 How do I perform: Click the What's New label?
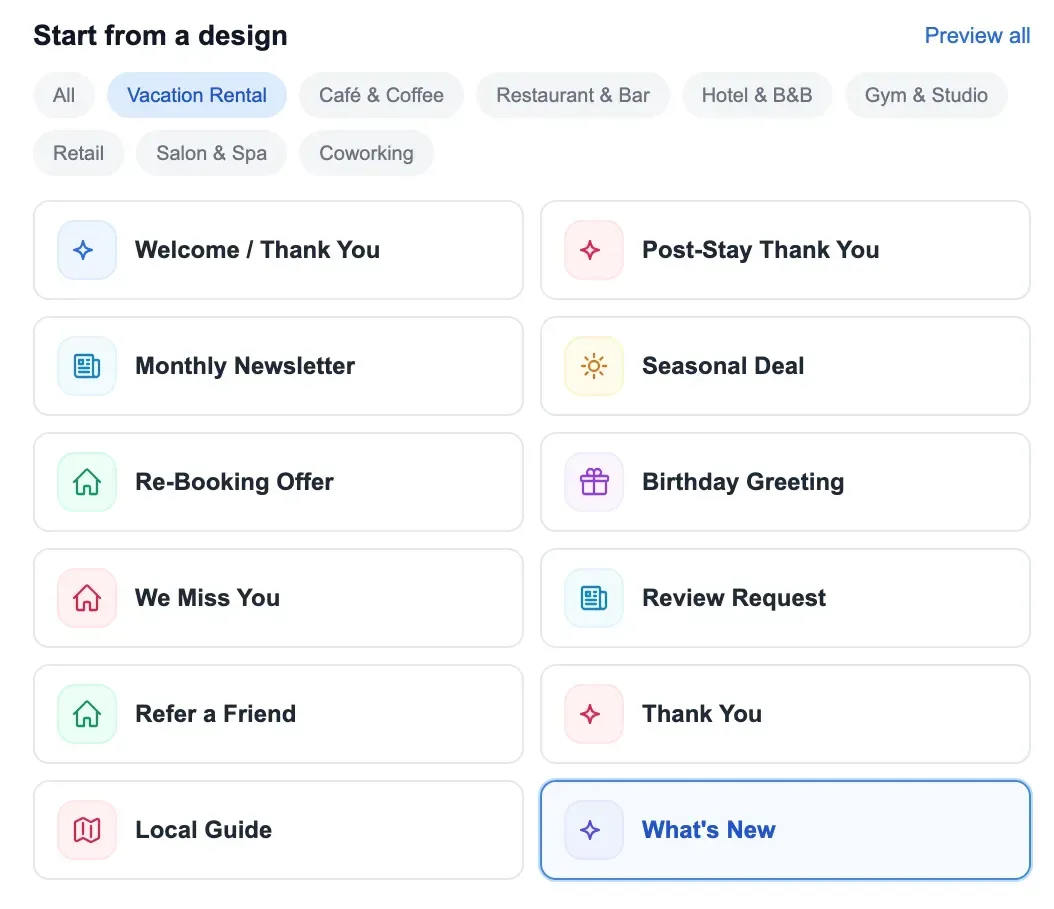[708, 830]
